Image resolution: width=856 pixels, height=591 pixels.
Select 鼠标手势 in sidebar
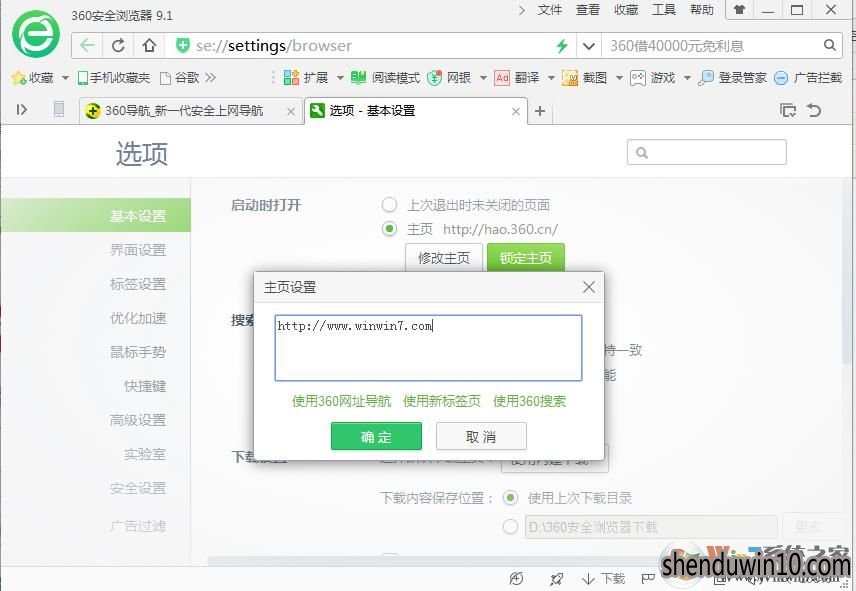point(138,352)
